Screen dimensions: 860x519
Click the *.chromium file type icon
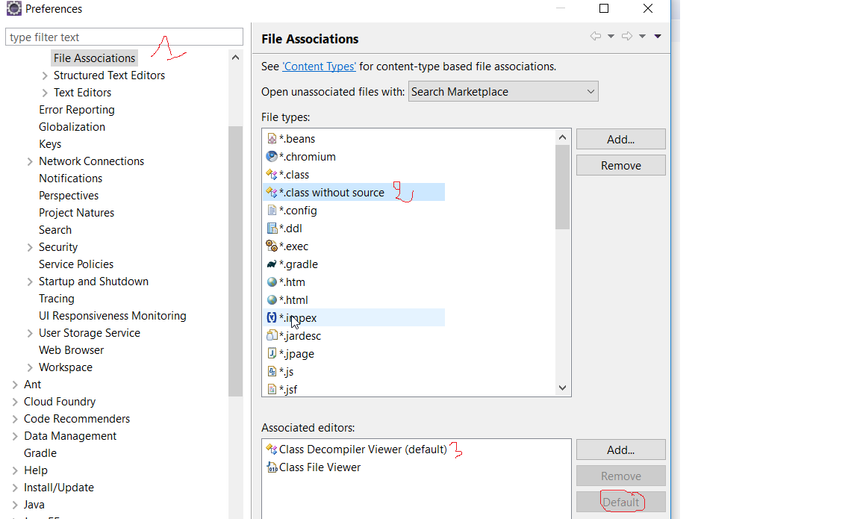[x=272, y=157]
